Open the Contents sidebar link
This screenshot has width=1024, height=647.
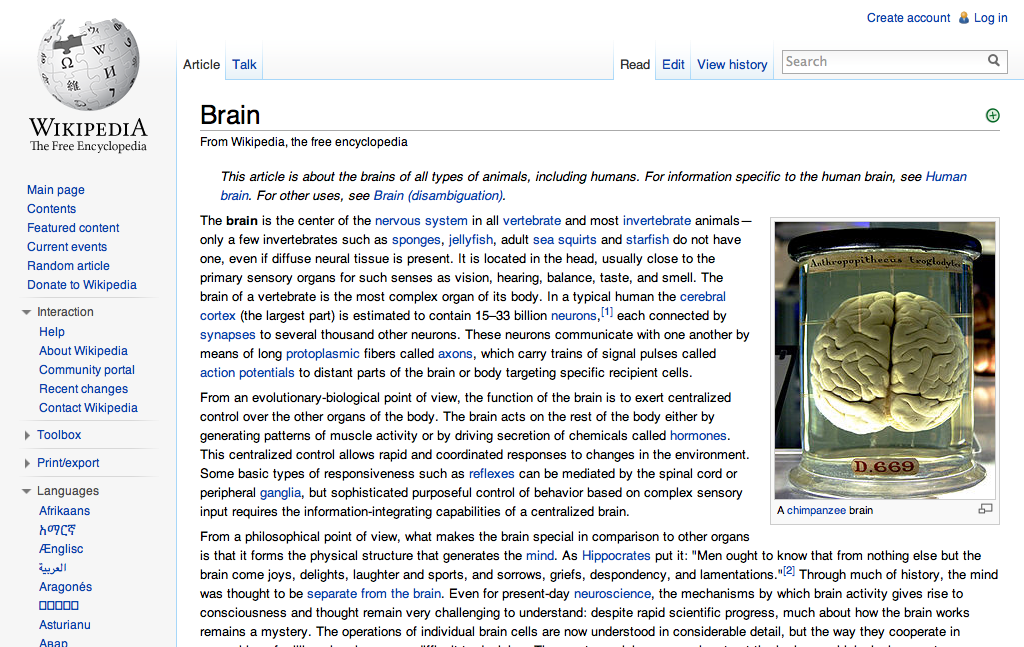pos(52,209)
